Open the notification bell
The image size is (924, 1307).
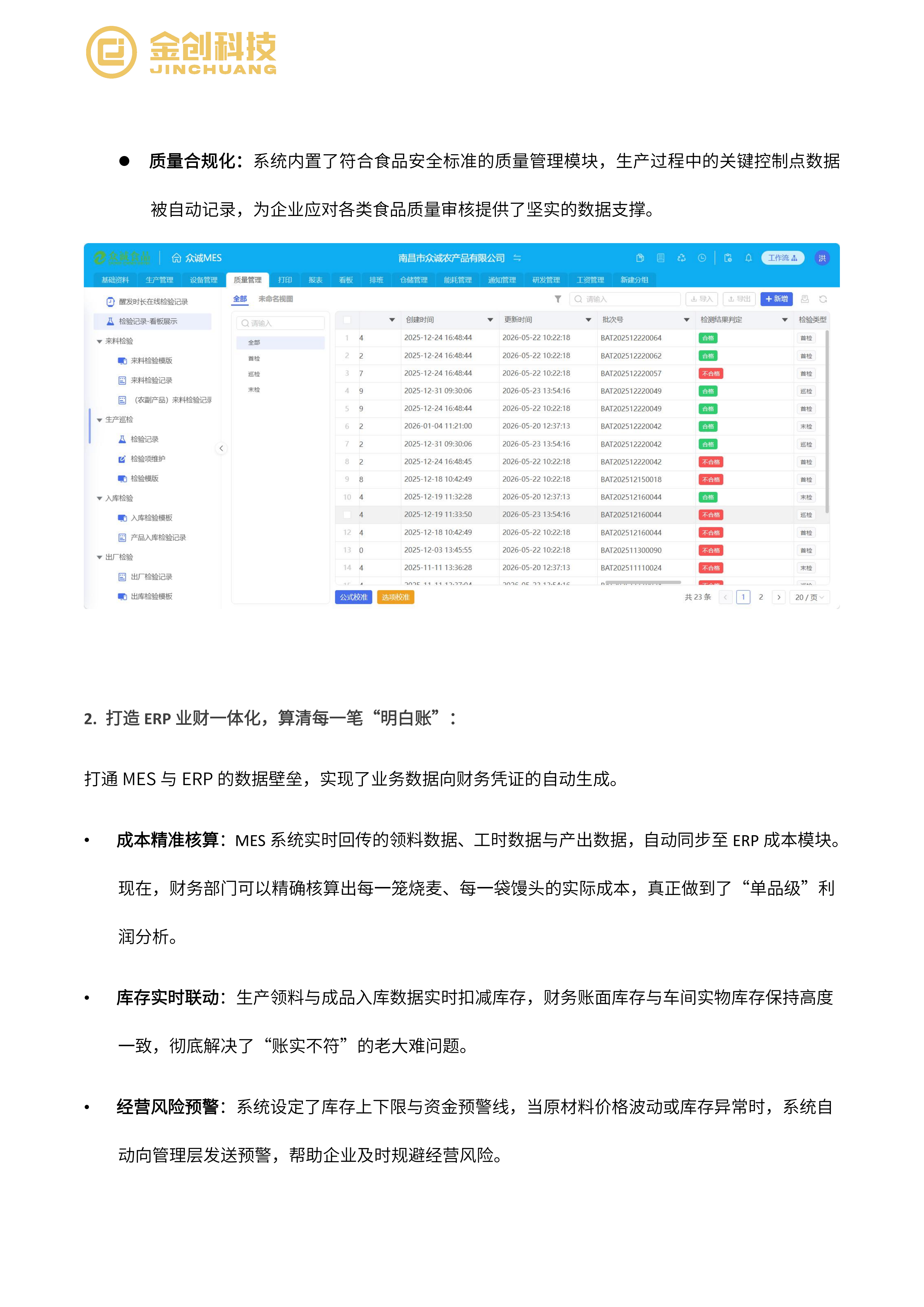coord(749,258)
